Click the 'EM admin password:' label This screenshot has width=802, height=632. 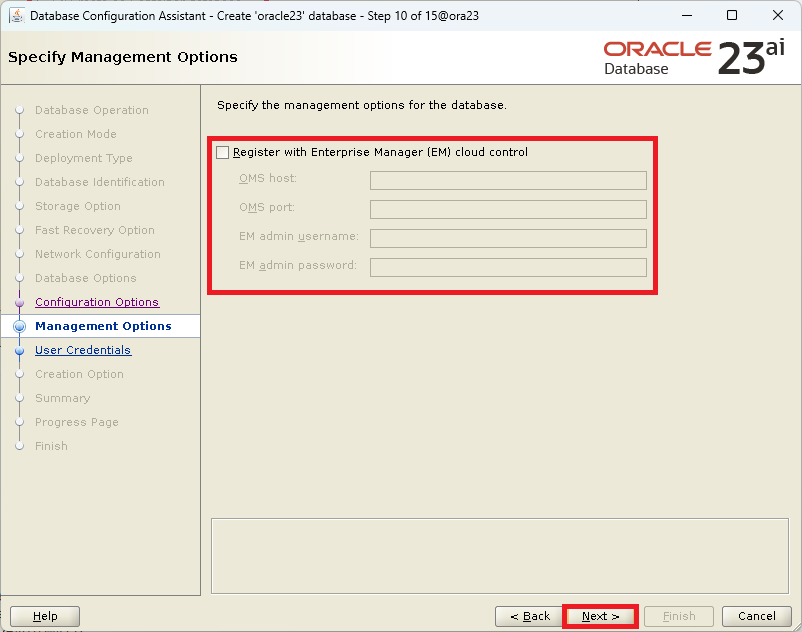(x=298, y=265)
